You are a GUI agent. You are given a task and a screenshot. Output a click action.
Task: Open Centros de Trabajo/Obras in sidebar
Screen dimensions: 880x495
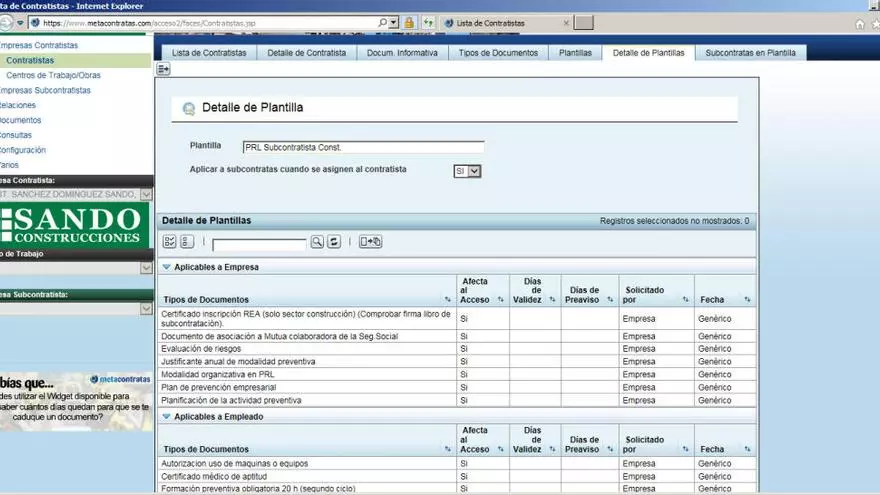[x=53, y=75]
